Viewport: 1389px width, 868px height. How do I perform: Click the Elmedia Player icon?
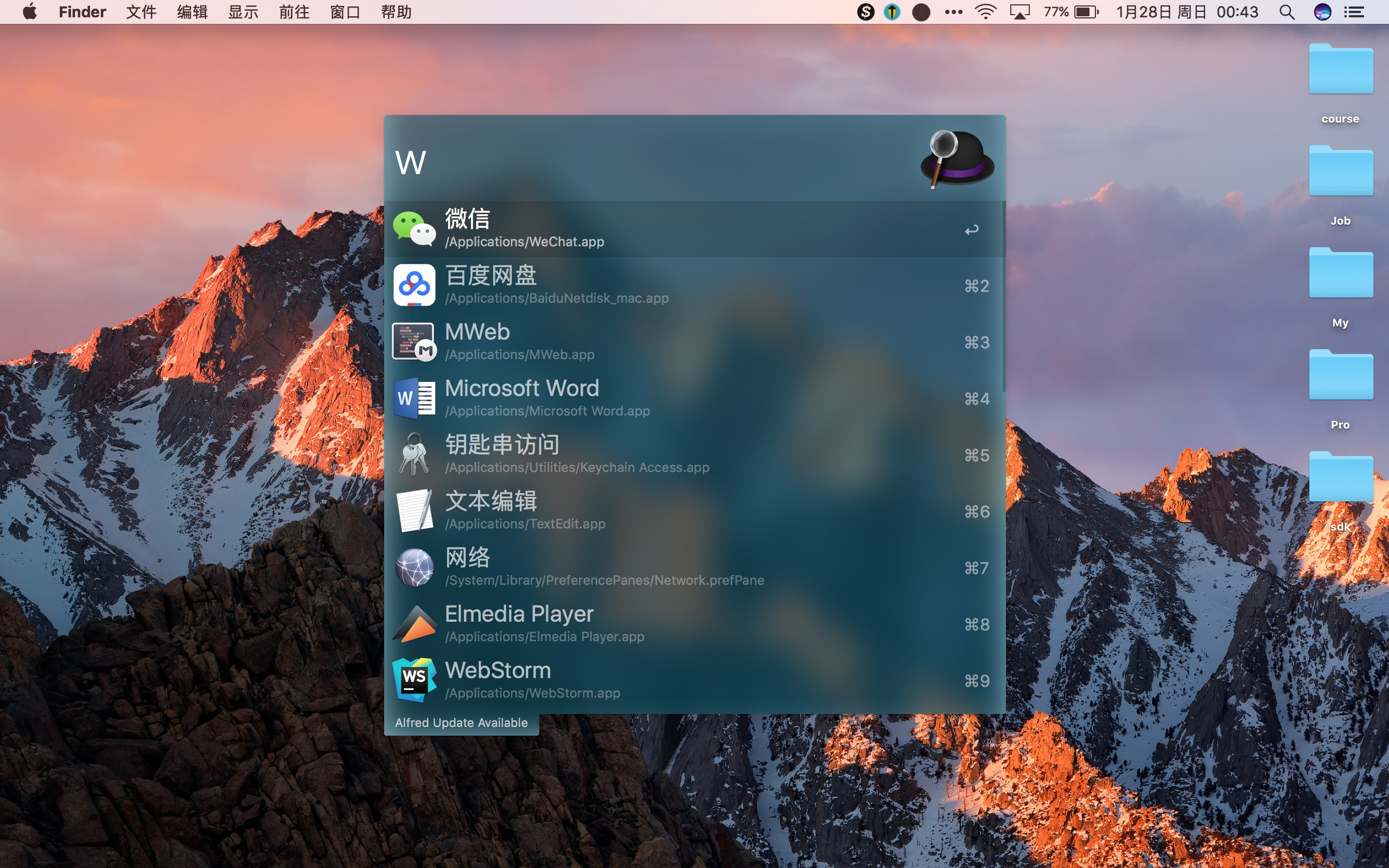point(414,624)
